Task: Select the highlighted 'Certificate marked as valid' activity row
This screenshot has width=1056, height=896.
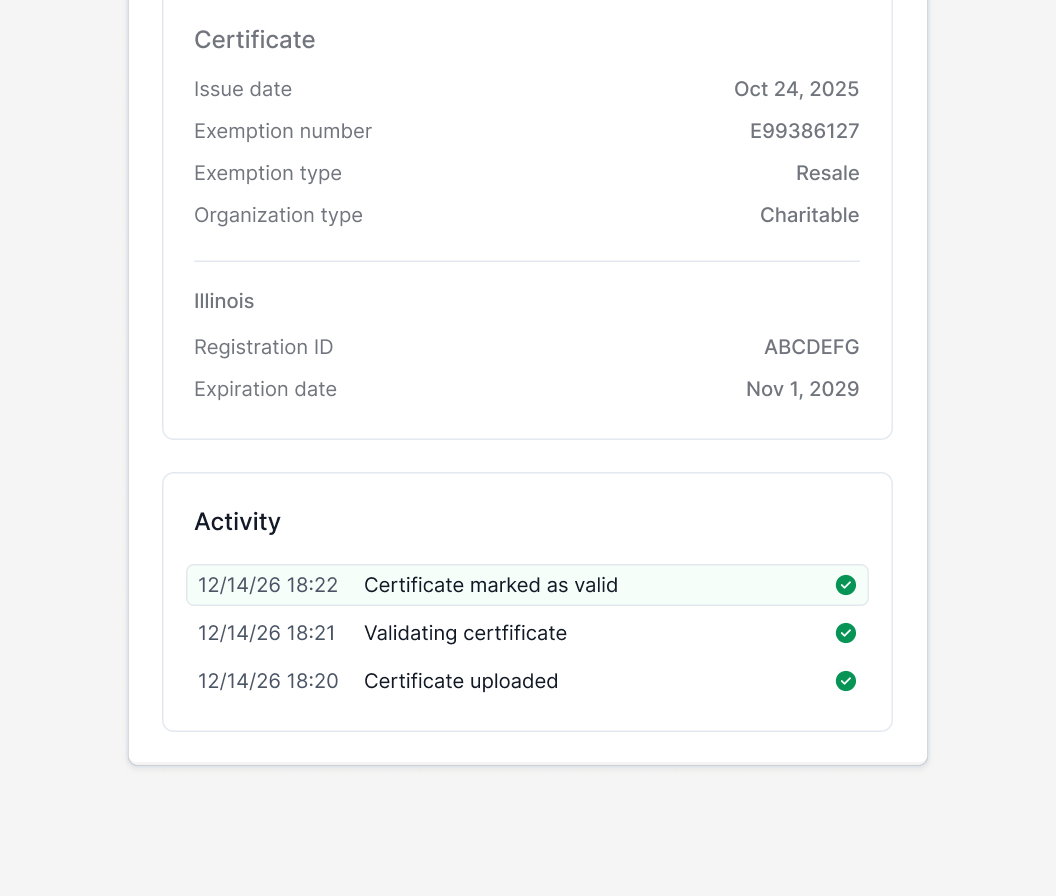Action: tap(527, 585)
